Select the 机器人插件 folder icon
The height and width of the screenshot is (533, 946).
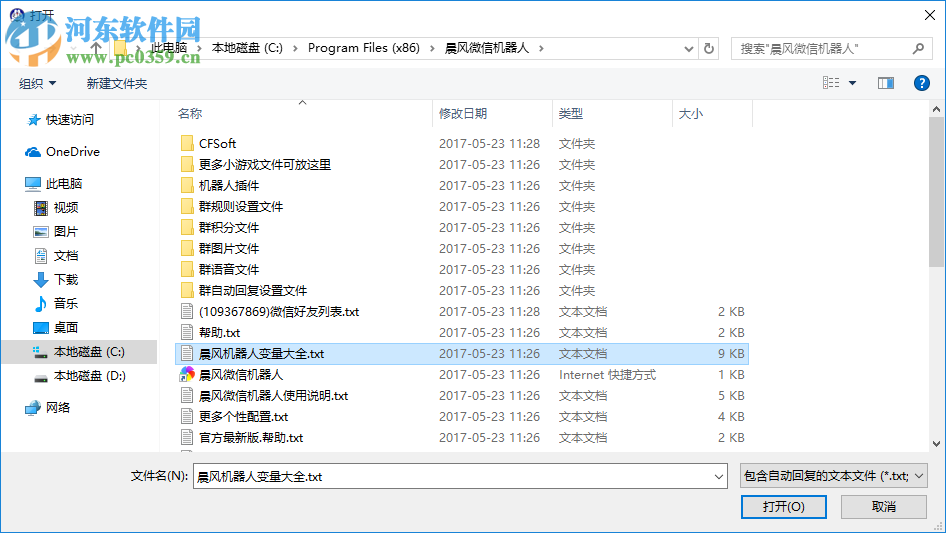(x=187, y=185)
